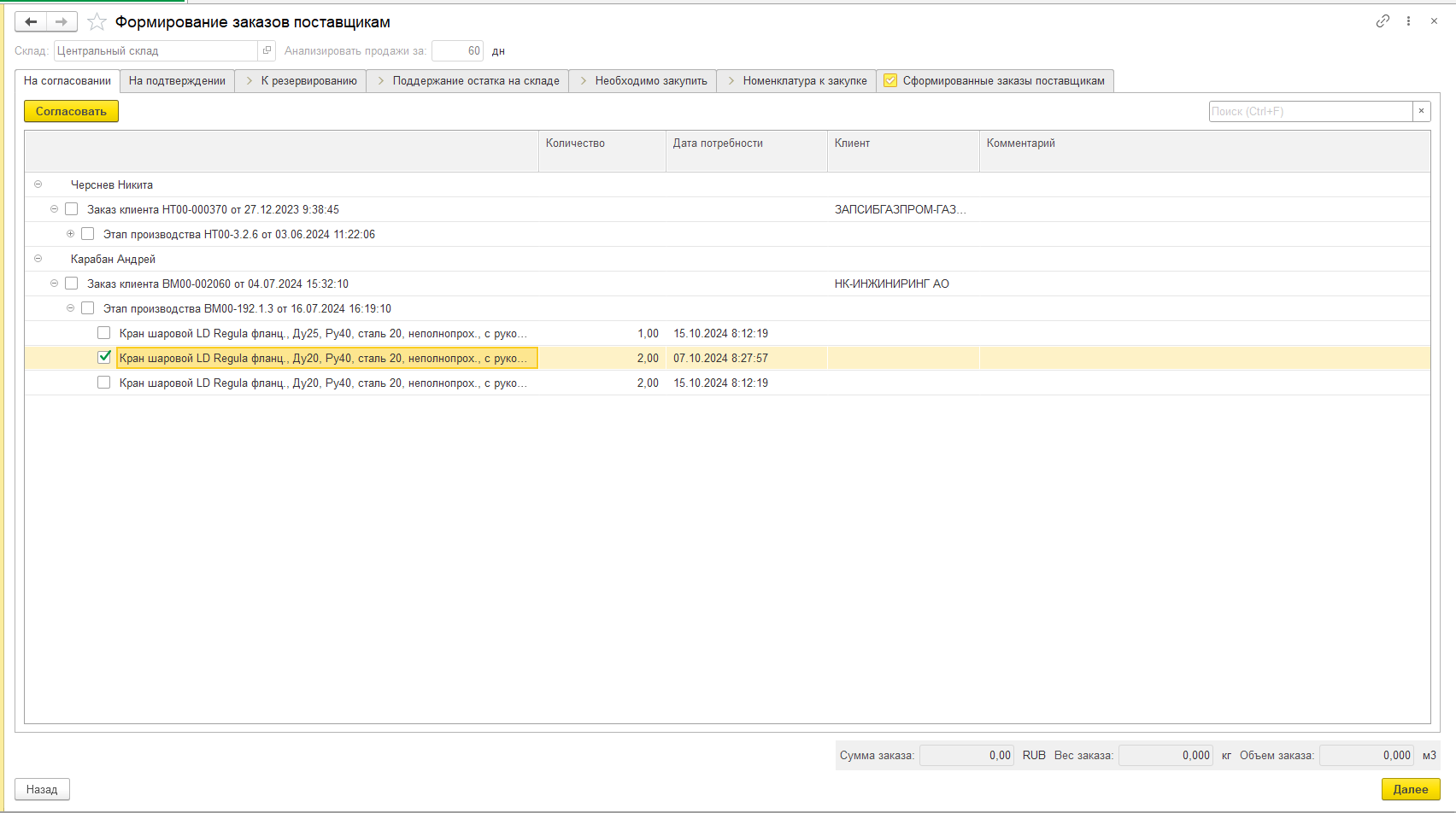Click the Дата потребности column header
This screenshot has height=813, width=1456.
coord(747,151)
